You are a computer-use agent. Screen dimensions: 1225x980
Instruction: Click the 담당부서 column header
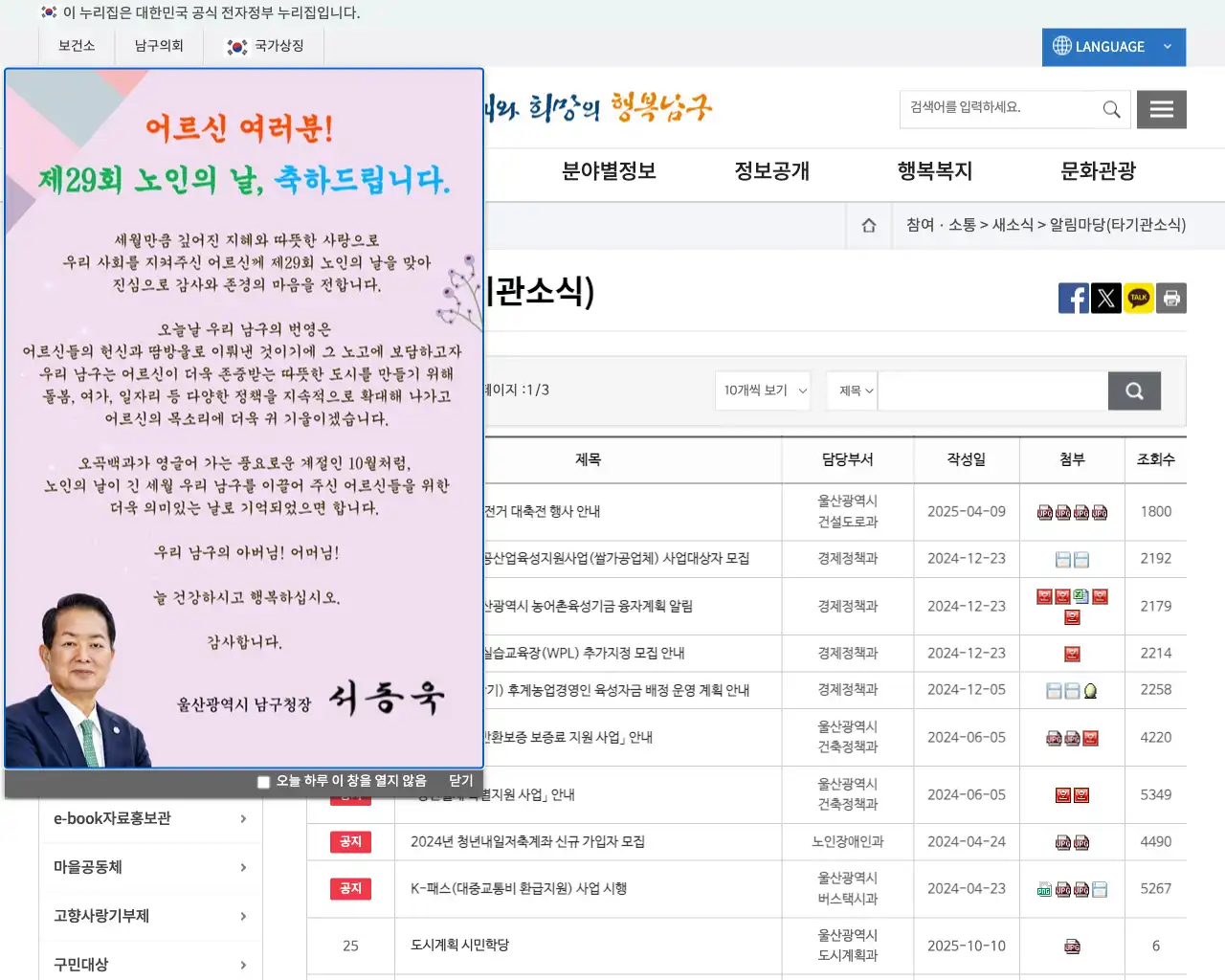point(848,460)
